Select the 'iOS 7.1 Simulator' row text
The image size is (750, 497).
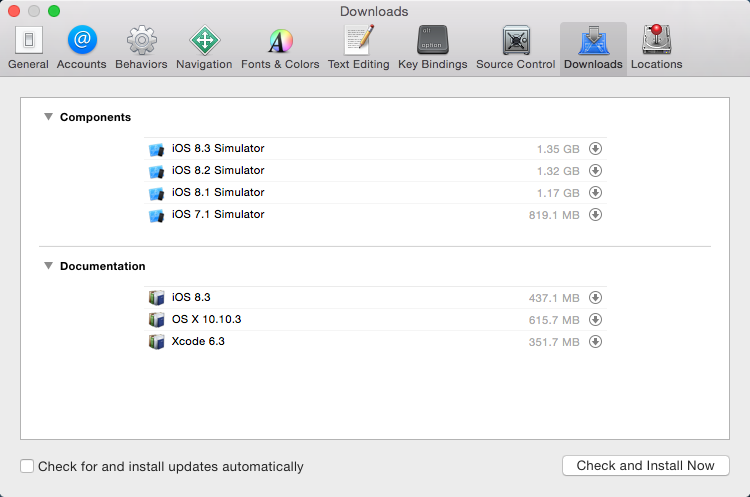click(x=218, y=214)
